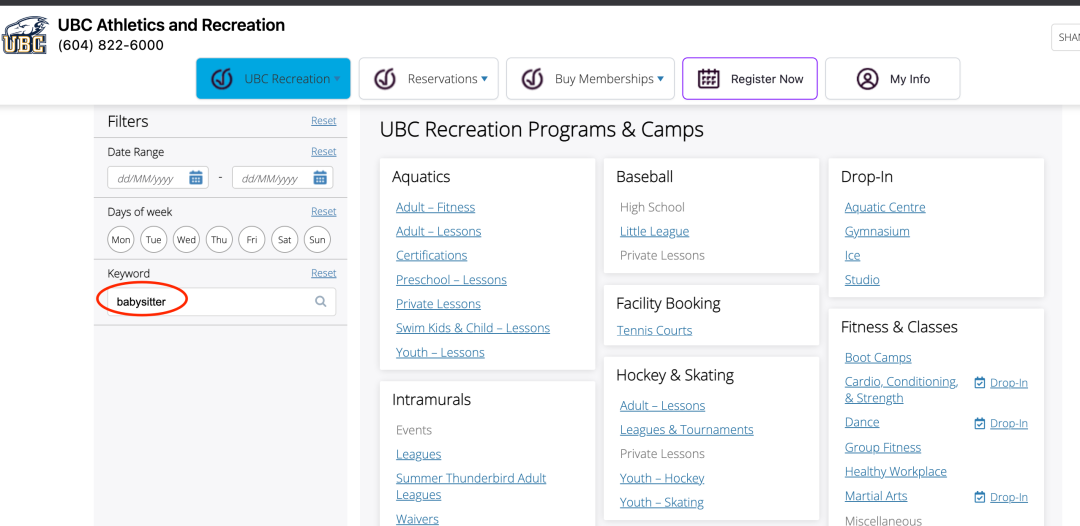The image size is (1080, 526).
Task: Open Leagues under Intramurals
Action: [x=418, y=454]
